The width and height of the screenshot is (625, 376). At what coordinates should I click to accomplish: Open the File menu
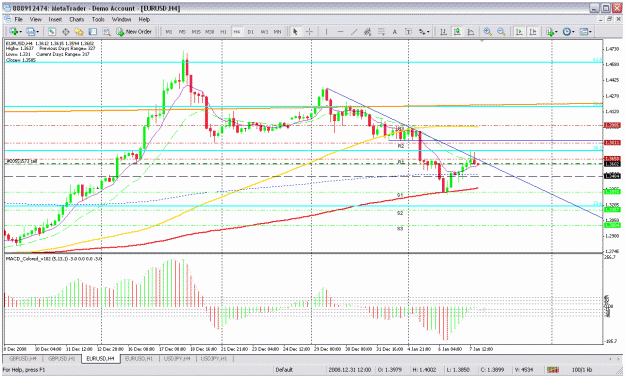pyautogui.click(x=19, y=19)
